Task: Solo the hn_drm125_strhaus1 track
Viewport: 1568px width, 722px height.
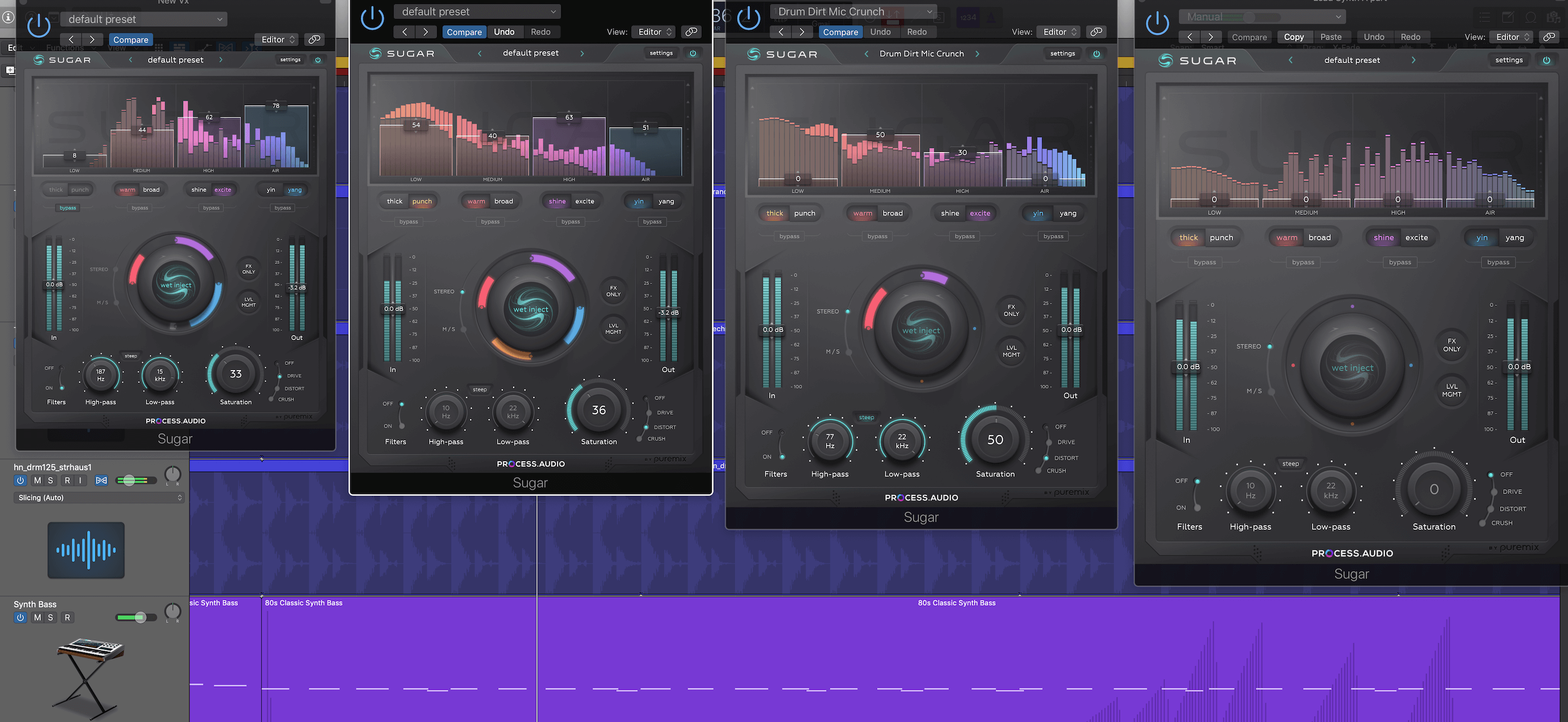Action: coord(51,480)
